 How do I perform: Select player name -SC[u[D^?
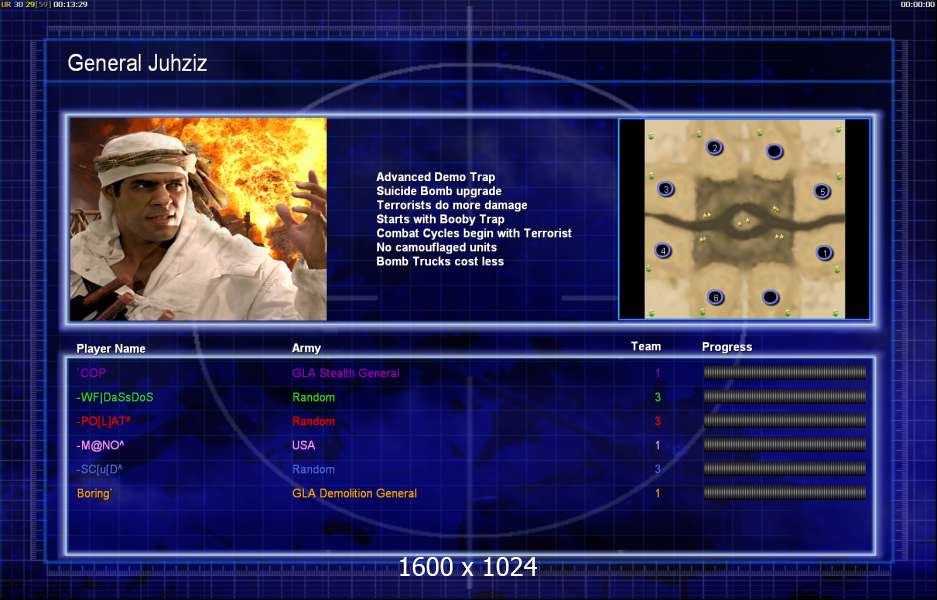click(99, 469)
